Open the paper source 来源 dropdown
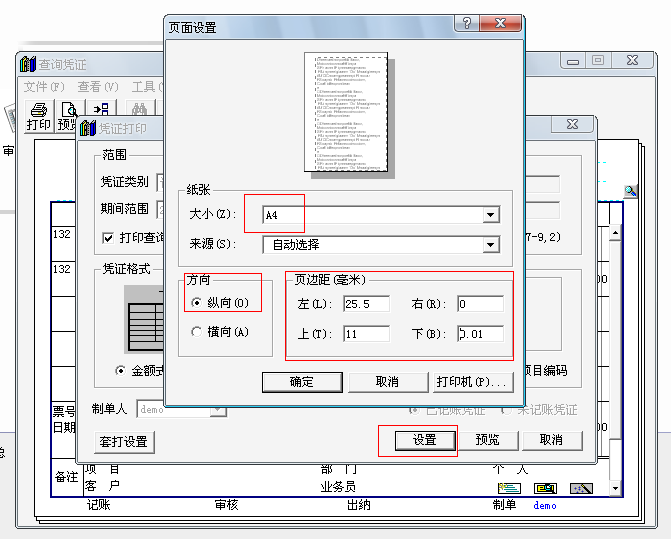This screenshot has width=671, height=539. click(x=490, y=244)
